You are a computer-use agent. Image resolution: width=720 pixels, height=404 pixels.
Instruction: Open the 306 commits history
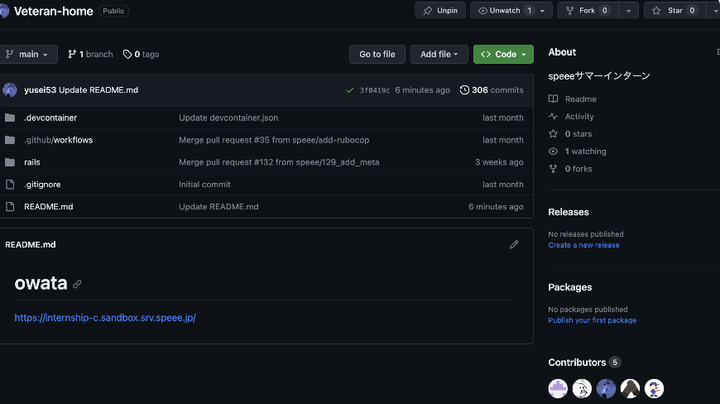coord(492,90)
